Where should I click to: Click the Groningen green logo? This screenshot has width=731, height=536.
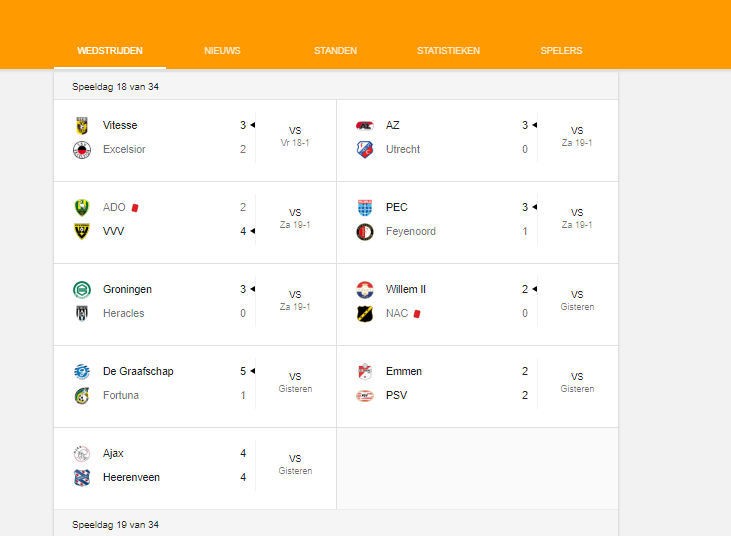pyautogui.click(x=82, y=289)
